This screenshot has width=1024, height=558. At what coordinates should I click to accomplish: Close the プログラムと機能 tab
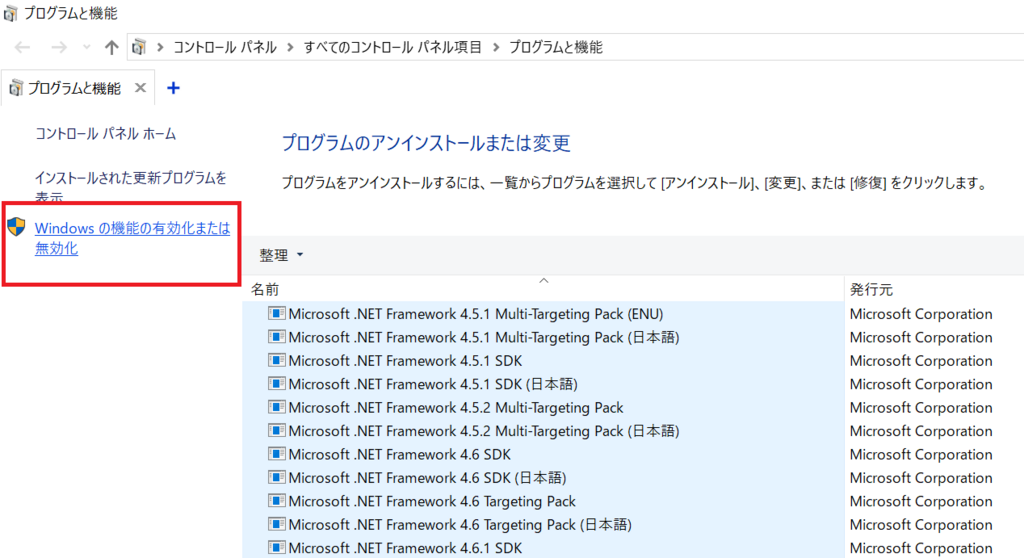(x=140, y=88)
